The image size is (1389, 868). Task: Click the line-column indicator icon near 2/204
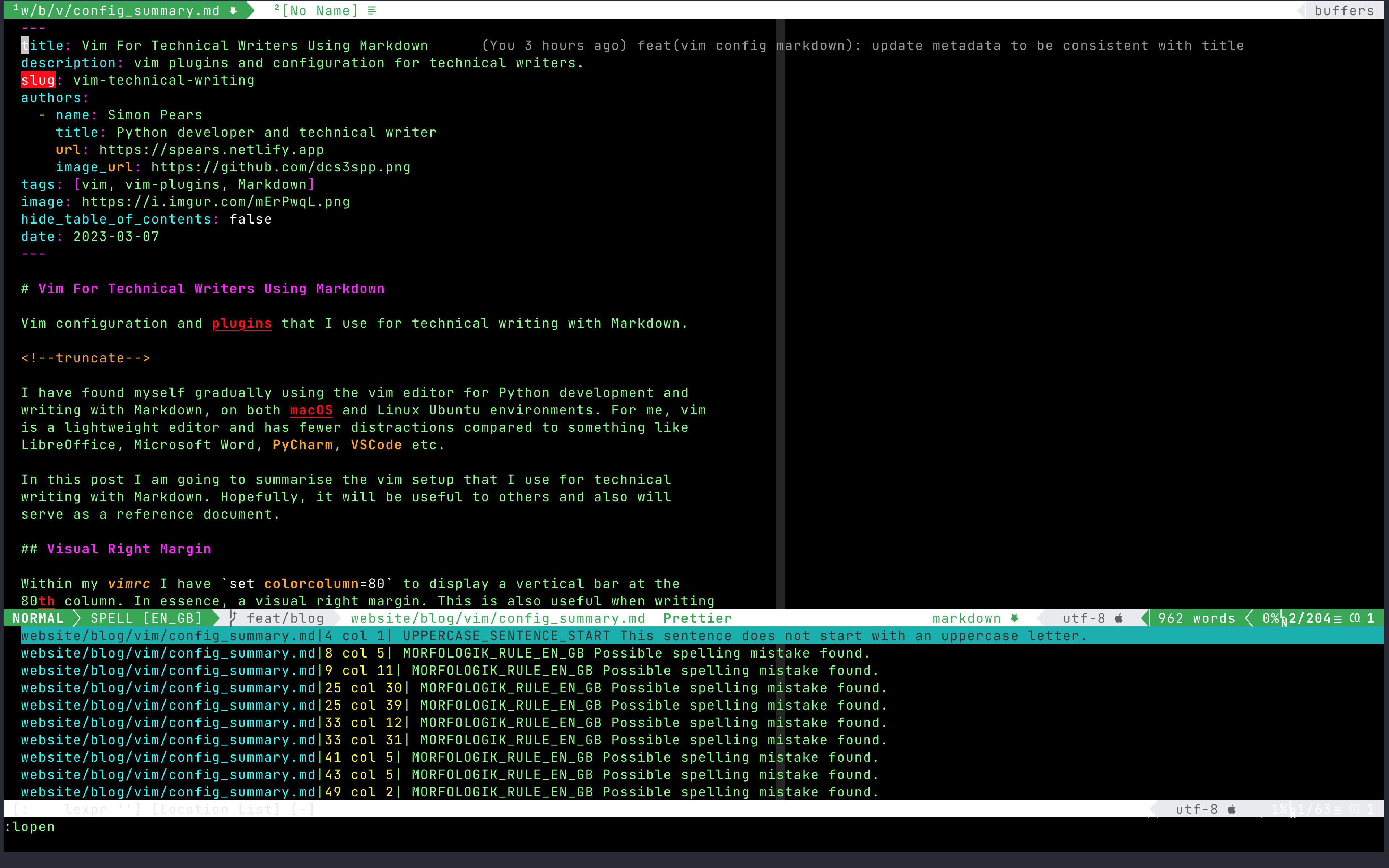pos(1284,618)
